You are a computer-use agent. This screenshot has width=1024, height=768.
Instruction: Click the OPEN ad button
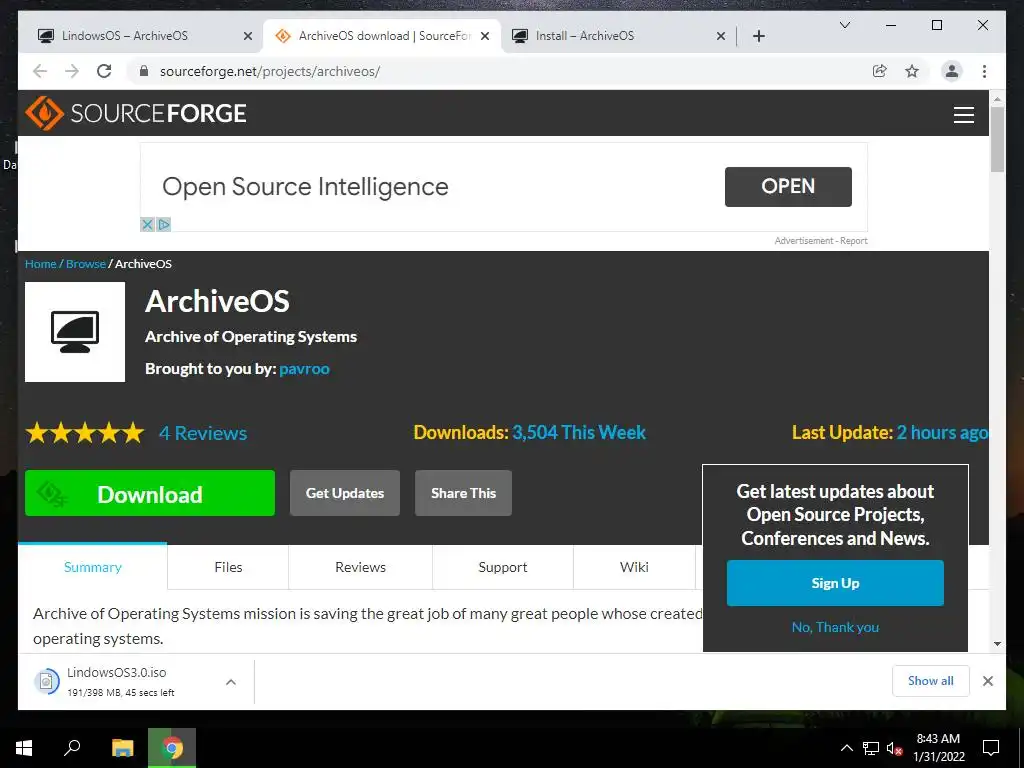click(x=788, y=187)
